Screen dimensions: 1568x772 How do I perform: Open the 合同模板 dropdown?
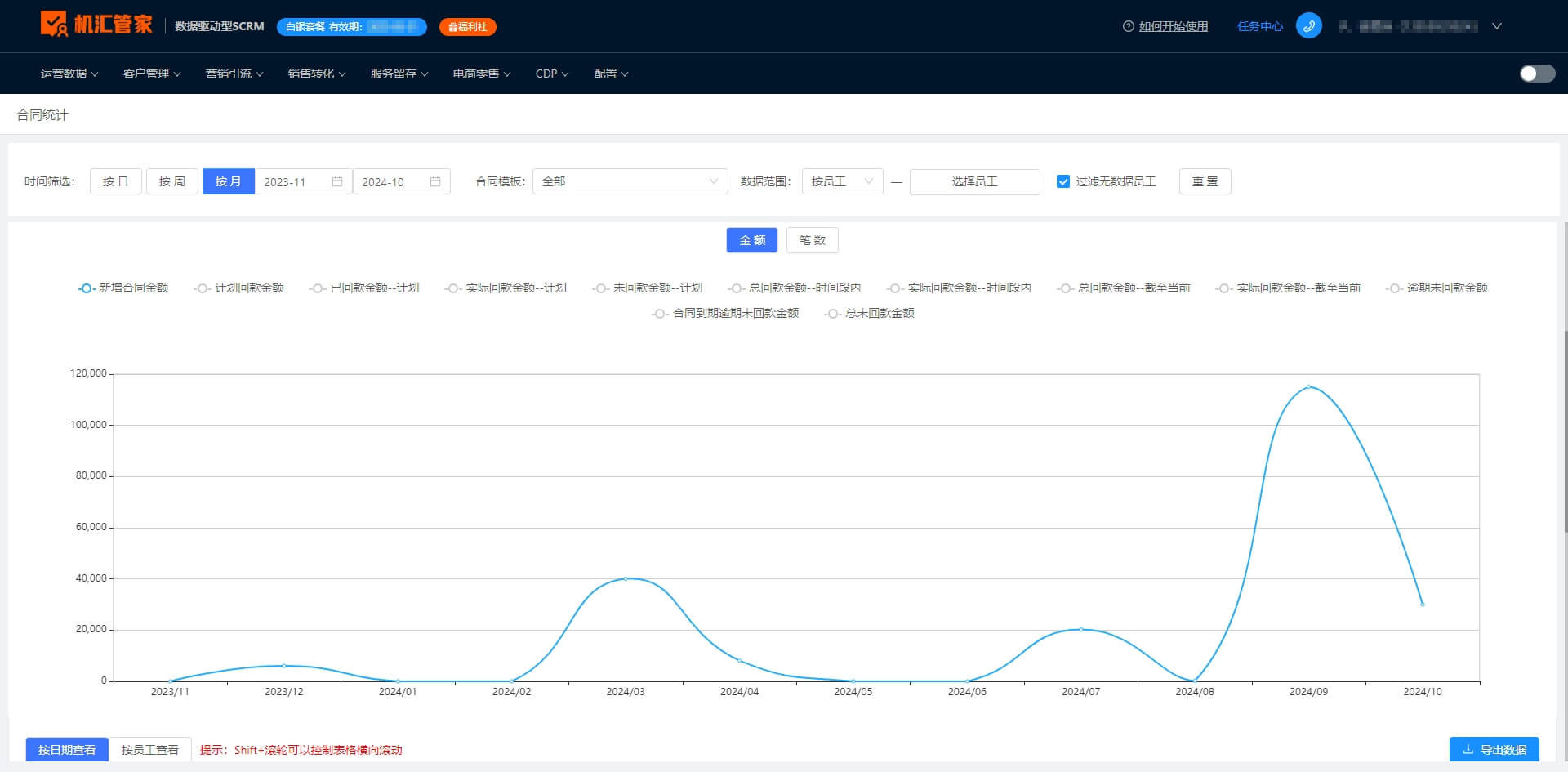pos(630,181)
